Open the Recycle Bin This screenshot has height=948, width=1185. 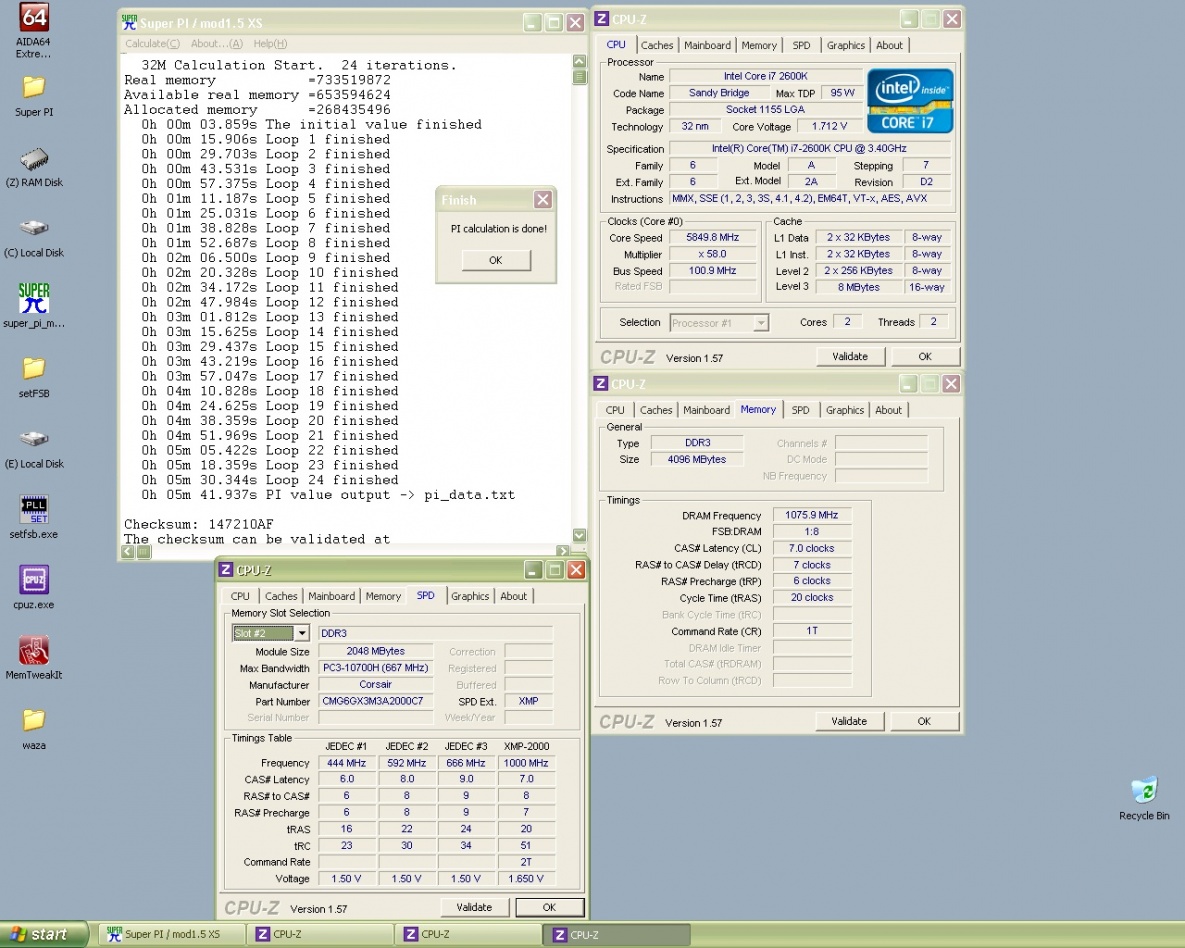pyautogui.click(x=1143, y=791)
